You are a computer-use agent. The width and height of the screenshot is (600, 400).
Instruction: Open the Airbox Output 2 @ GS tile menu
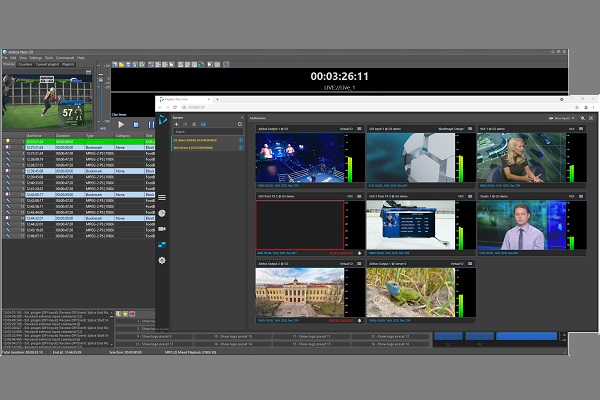359,263
